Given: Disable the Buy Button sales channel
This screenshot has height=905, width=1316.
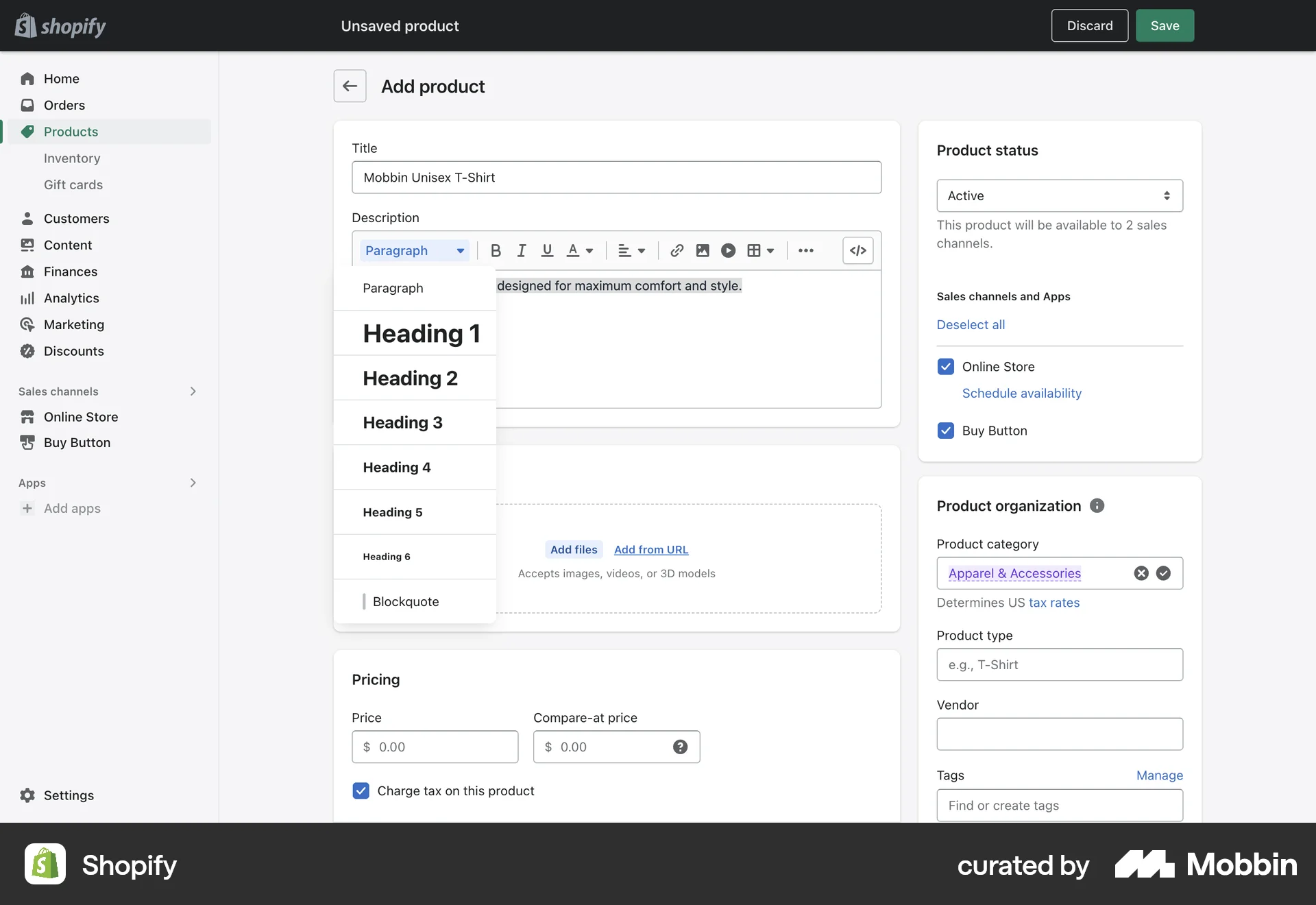Looking at the screenshot, I should pos(945,431).
